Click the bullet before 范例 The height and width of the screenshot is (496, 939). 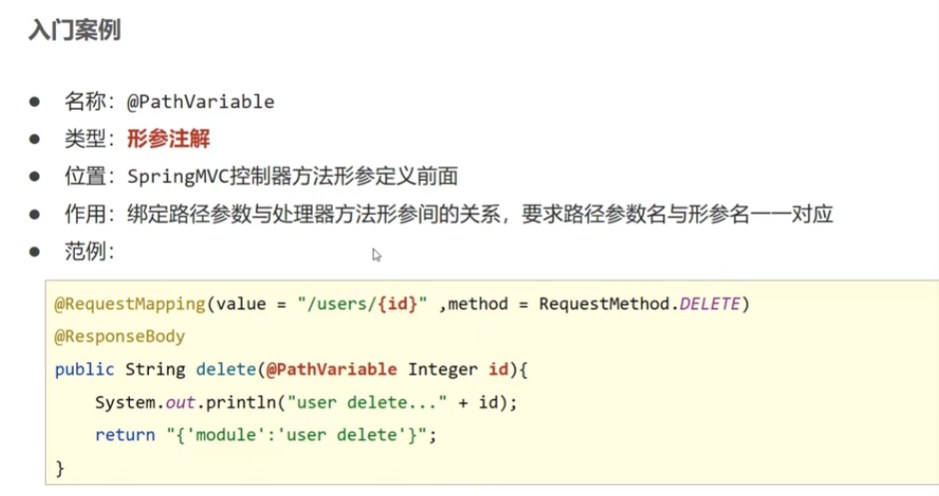[35, 252]
